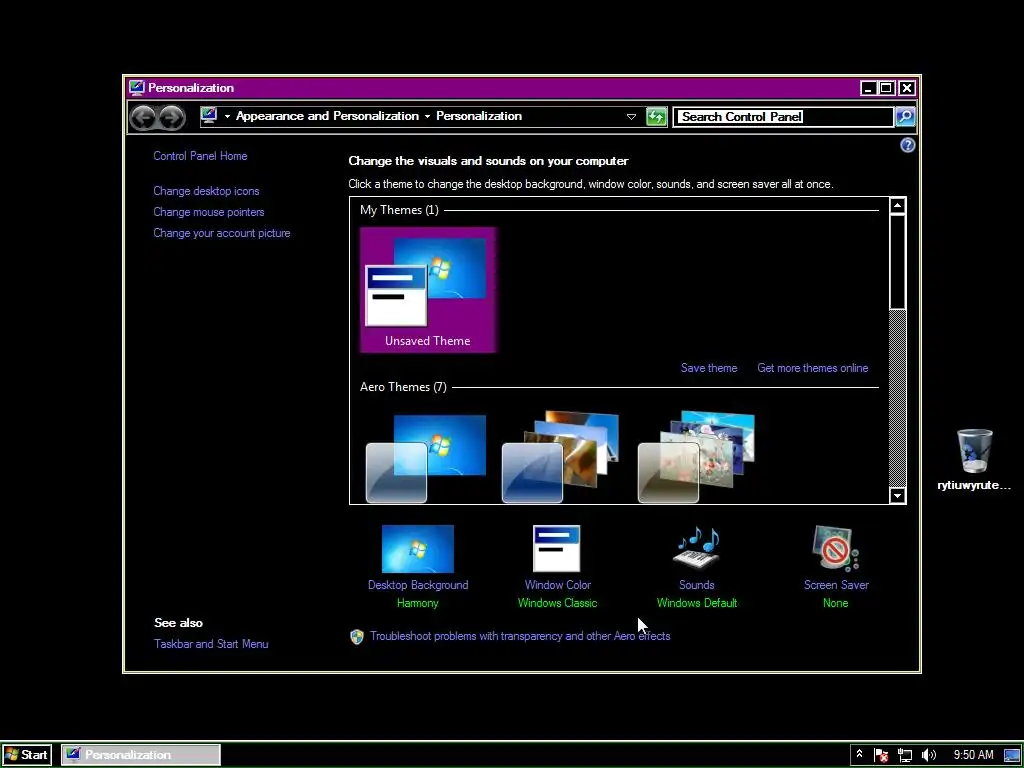Image resolution: width=1024 pixels, height=768 pixels.
Task: Go to Appearance and Personalization breadcrumb
Action: [x=327, y=116]
